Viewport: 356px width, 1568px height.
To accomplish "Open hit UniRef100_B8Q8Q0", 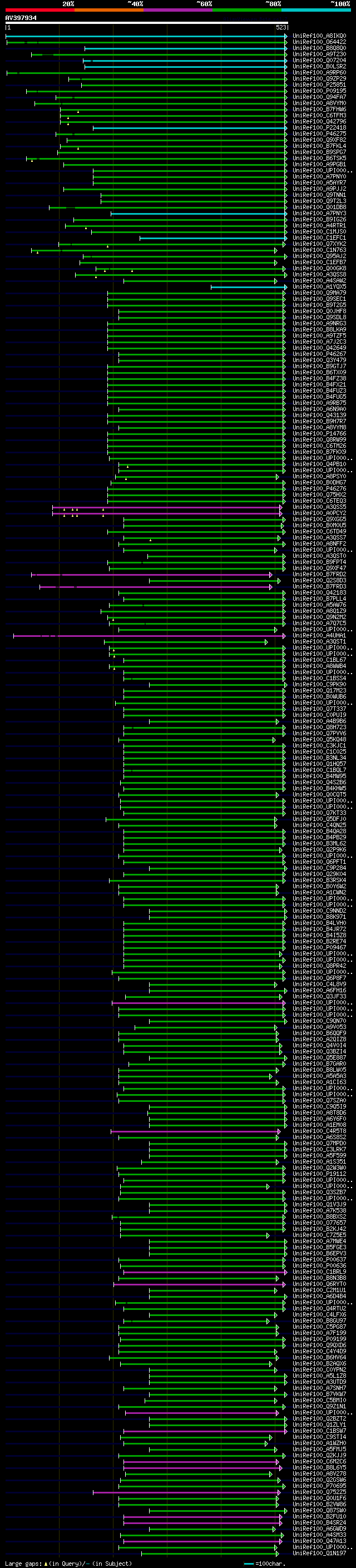I will 319,48.
